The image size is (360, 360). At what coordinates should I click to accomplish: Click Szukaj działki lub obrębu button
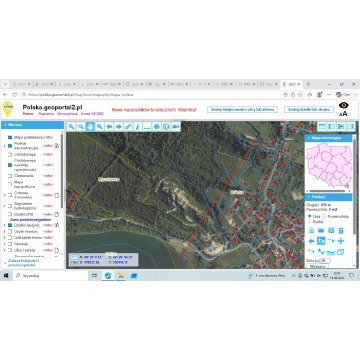309,109
